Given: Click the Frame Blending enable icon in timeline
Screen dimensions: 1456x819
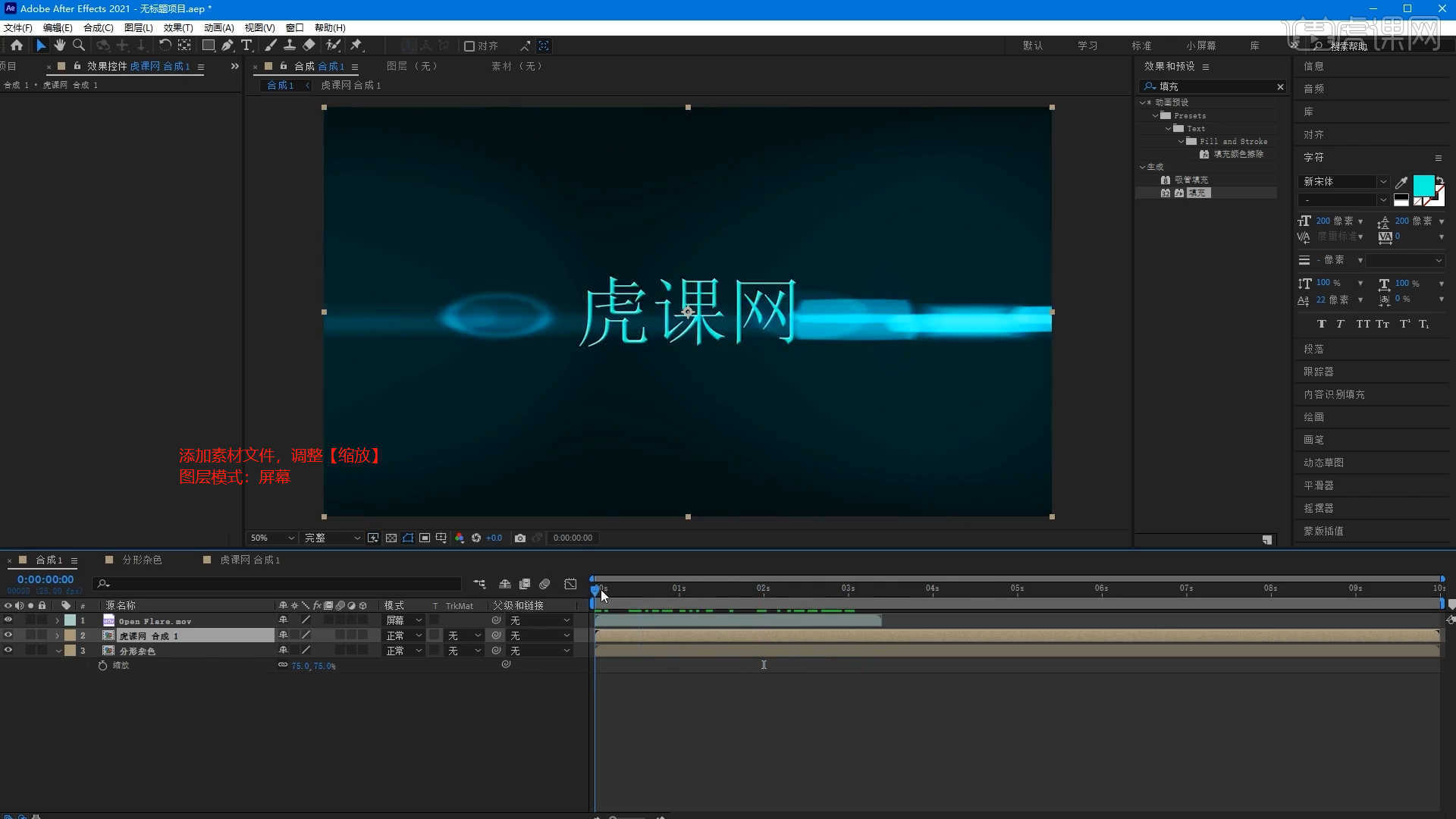Looking at the screenshot, I should [525, 584].
